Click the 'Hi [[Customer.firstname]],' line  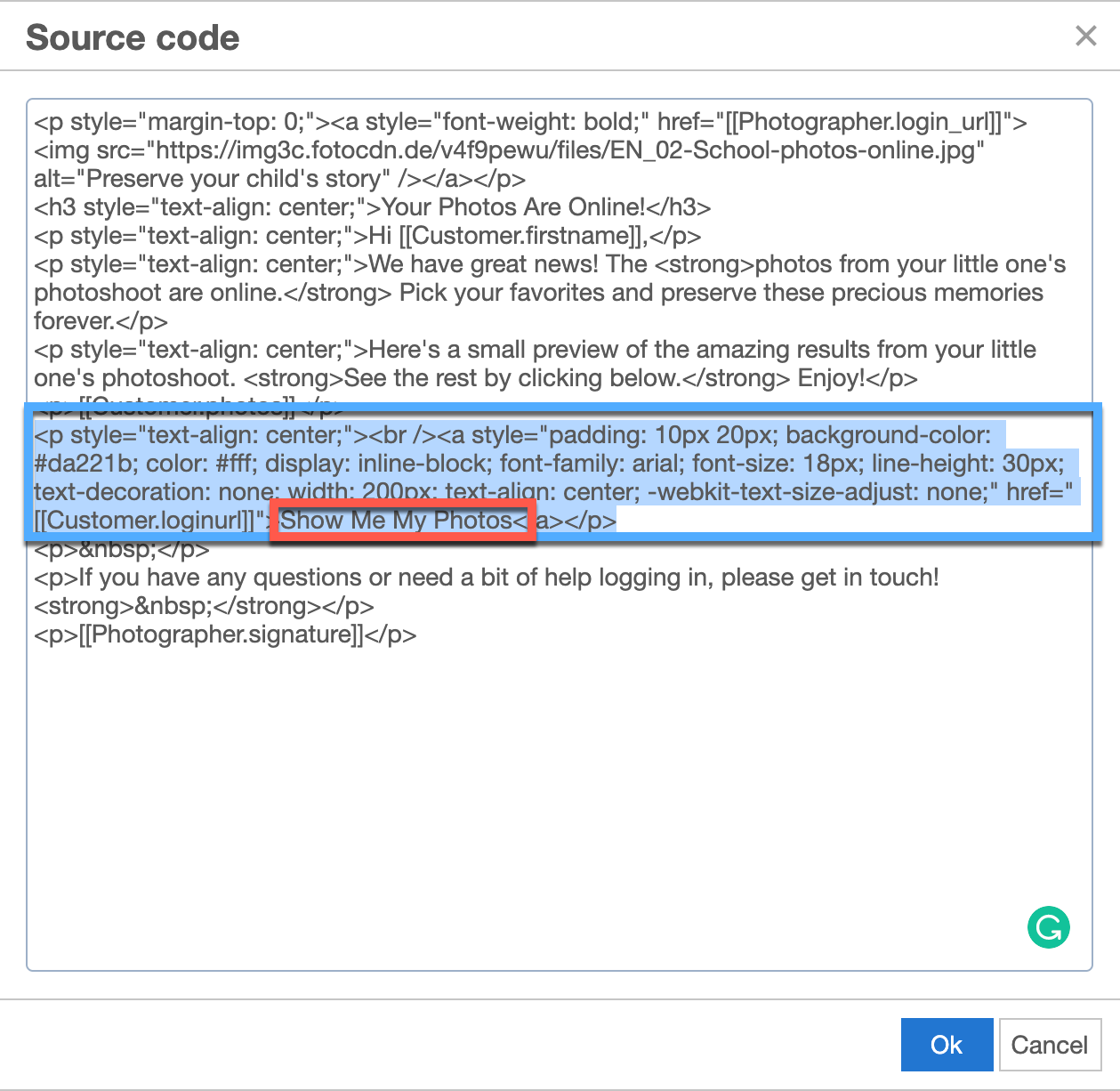tap(367, 236)
